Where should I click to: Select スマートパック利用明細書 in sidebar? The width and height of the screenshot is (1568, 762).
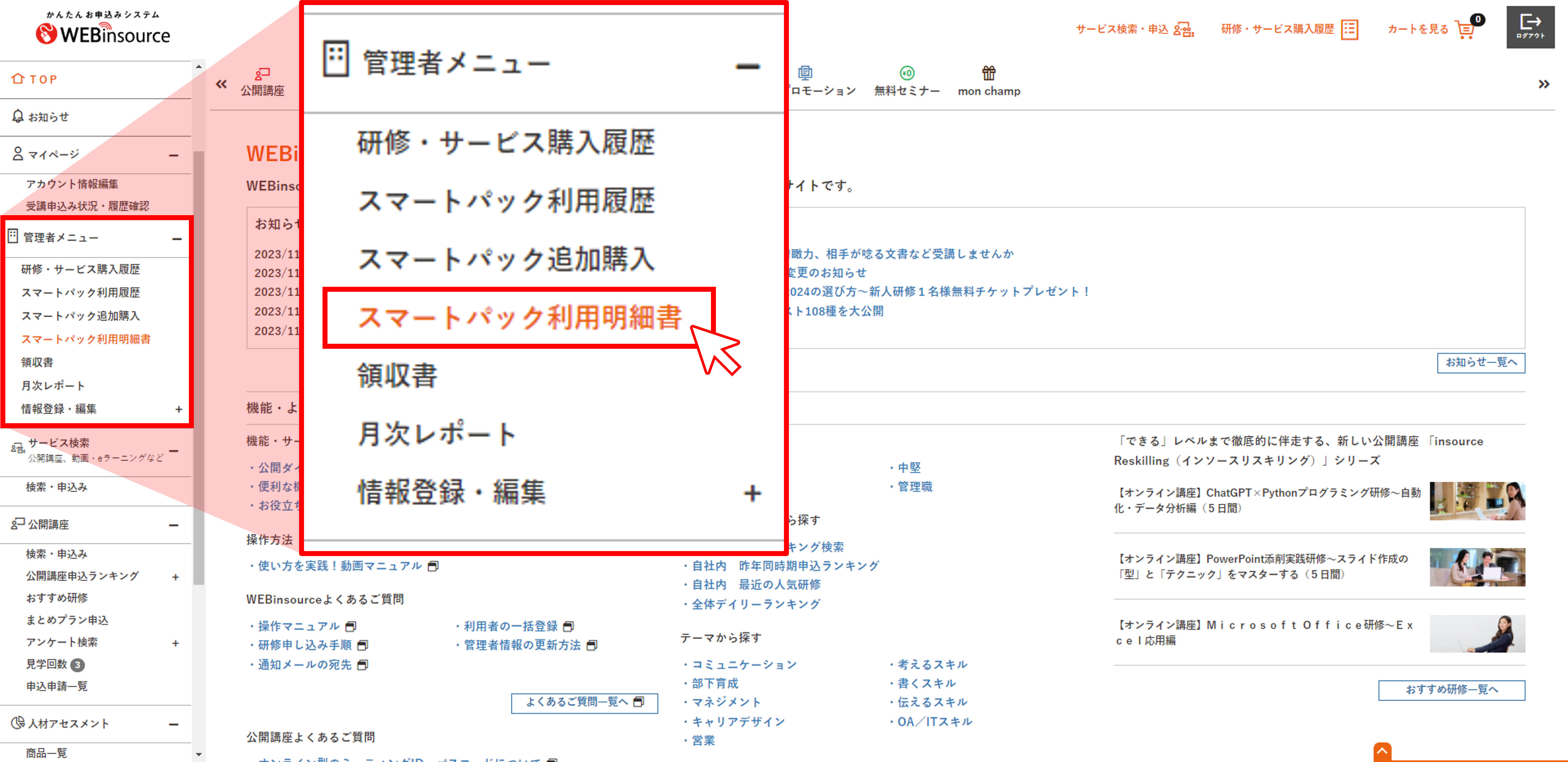coord(86,339)
